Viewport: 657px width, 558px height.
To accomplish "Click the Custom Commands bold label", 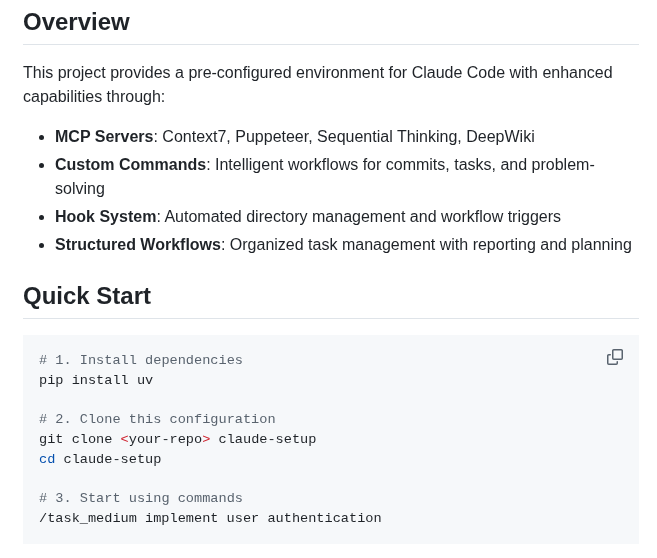I will [x=130, y=165].
